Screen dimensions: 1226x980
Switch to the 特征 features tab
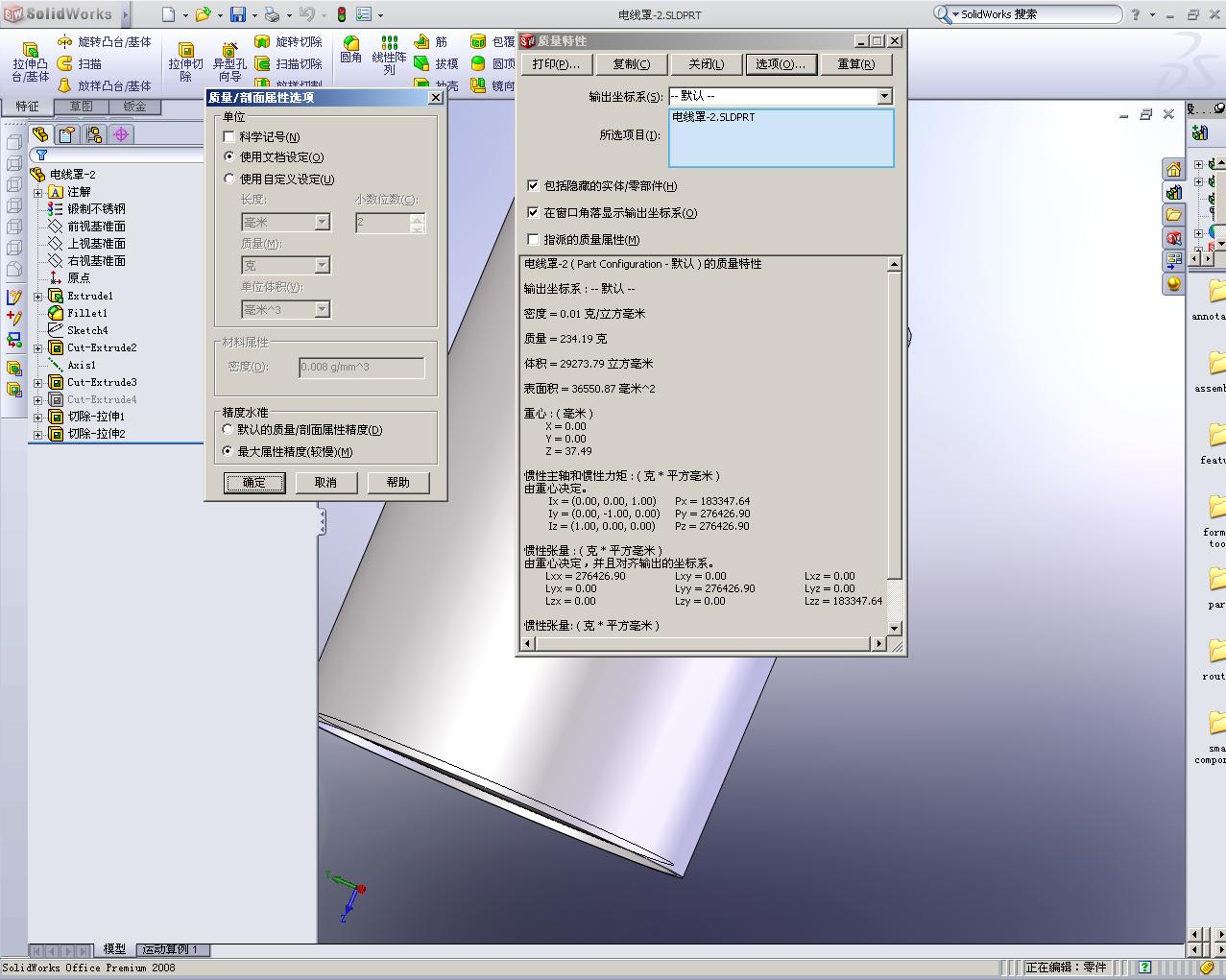(27, 107)
